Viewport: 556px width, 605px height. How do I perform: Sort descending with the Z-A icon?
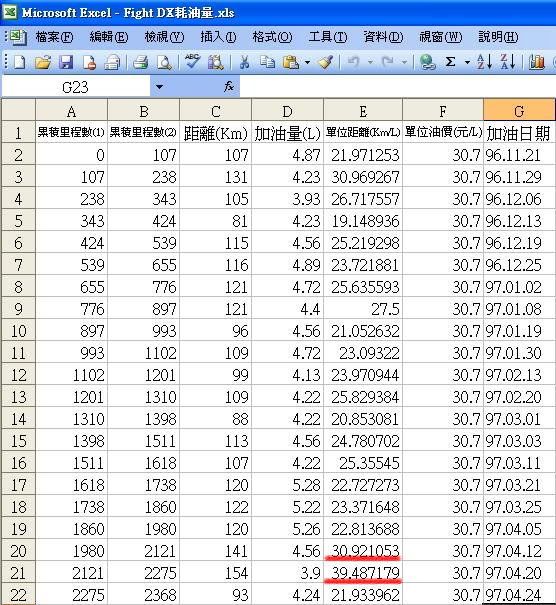point(508,62)
